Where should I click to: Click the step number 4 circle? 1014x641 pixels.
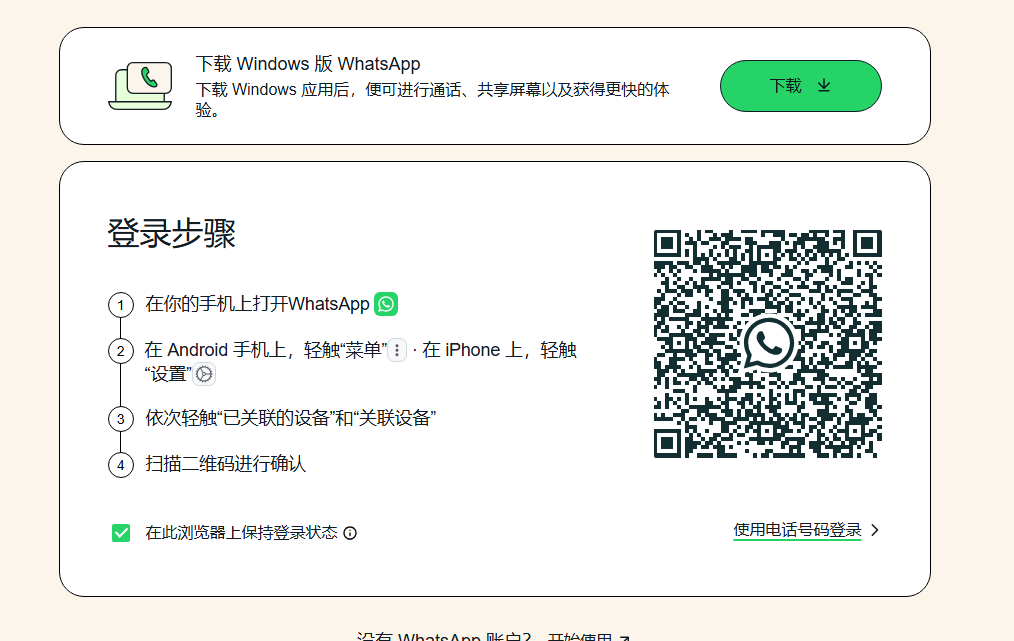[120, 465]
